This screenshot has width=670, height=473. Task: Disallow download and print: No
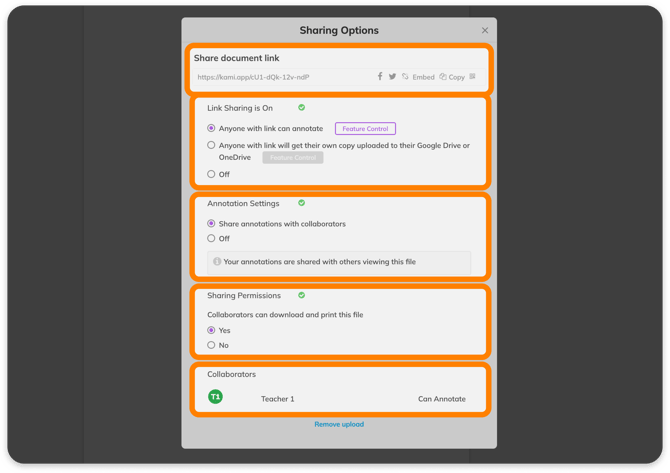(x=211, y=345)
